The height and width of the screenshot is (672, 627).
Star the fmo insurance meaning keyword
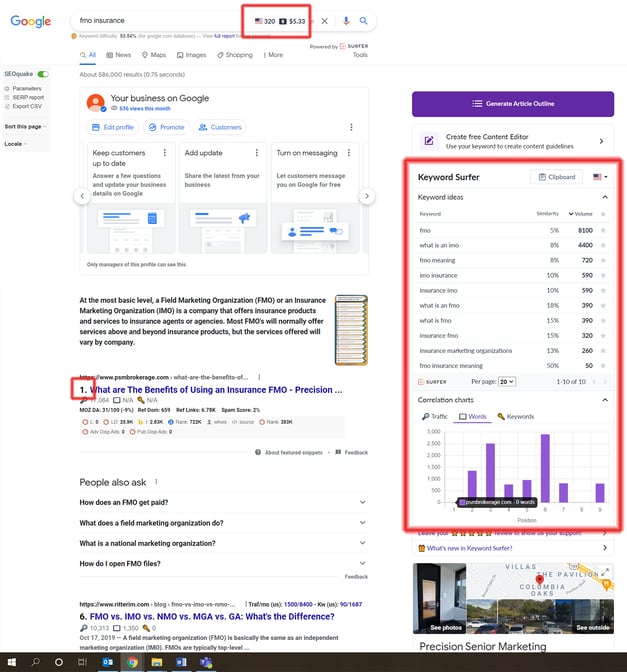point(603,366)
